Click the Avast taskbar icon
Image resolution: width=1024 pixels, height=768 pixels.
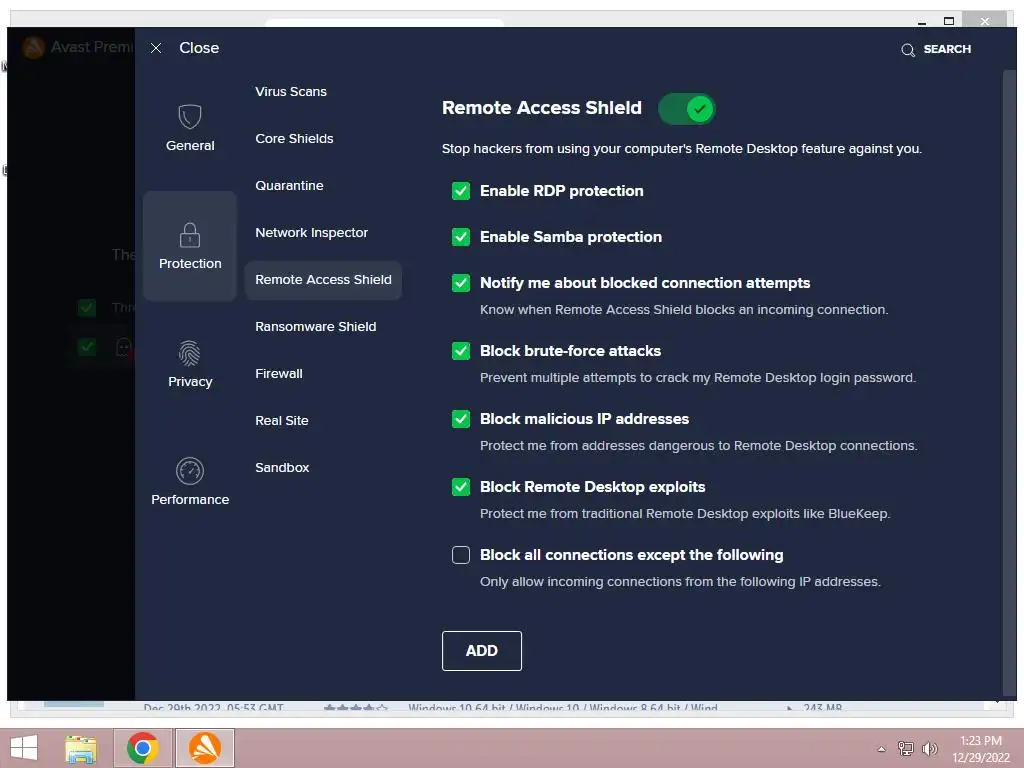point(204,748)
